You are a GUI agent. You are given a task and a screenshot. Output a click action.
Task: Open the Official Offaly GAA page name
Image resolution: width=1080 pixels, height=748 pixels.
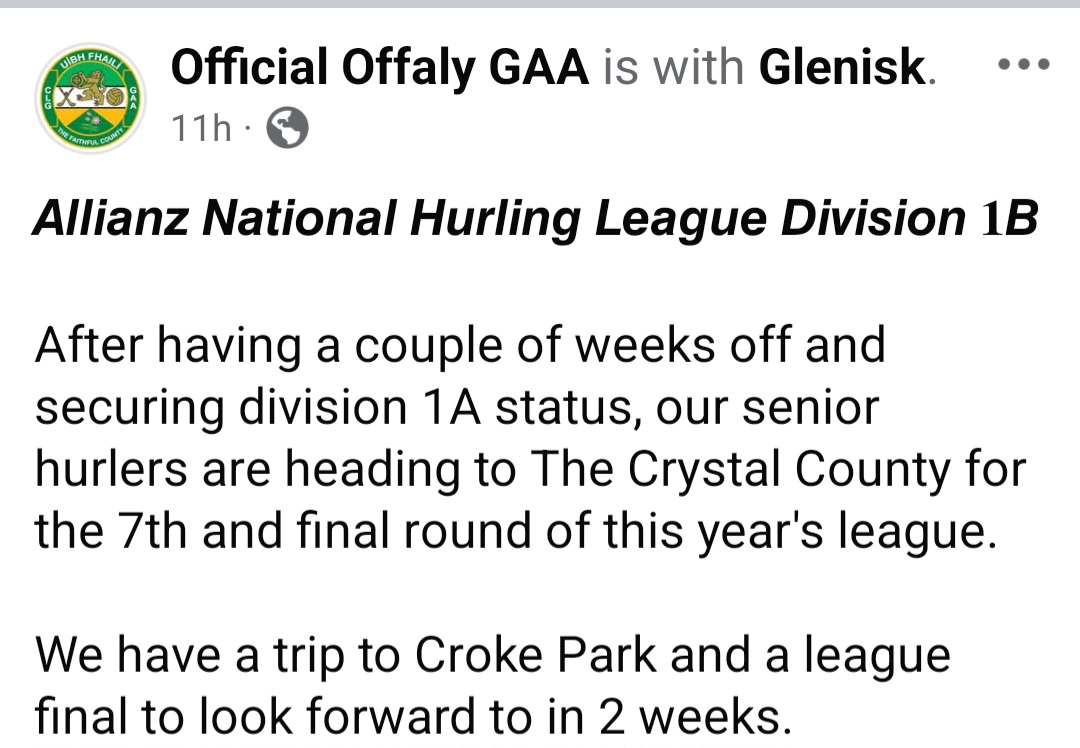[380, 68]
